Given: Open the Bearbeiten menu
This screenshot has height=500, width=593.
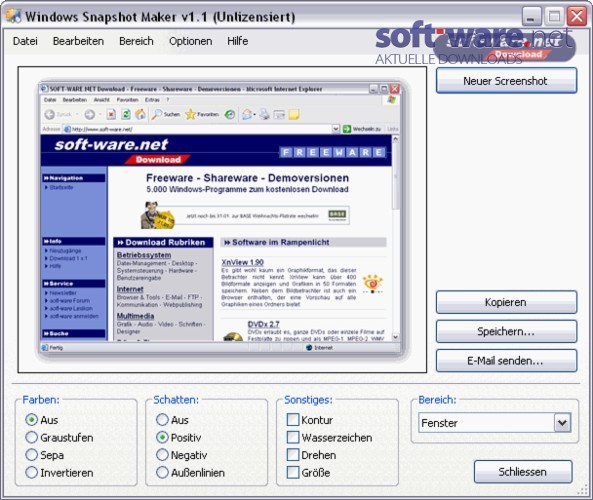Looking at the screenshot, I should tap(78, 41).
